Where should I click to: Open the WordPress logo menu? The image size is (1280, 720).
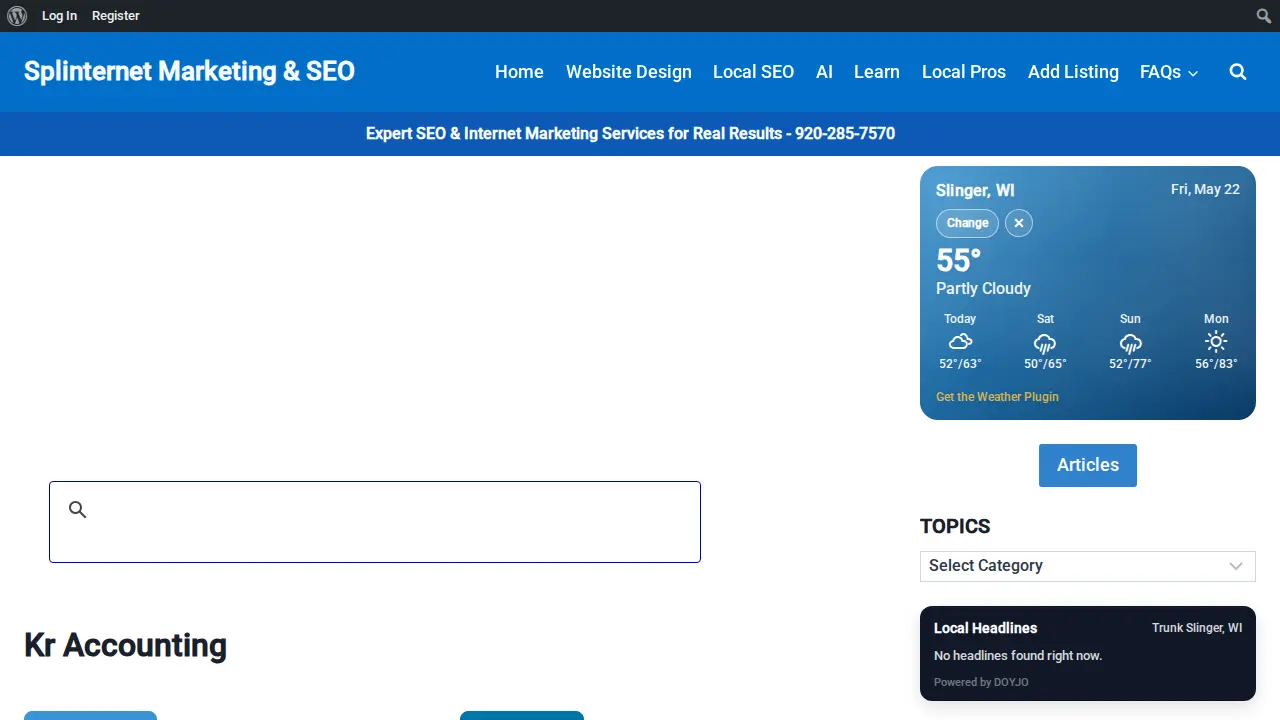[17, 16]
